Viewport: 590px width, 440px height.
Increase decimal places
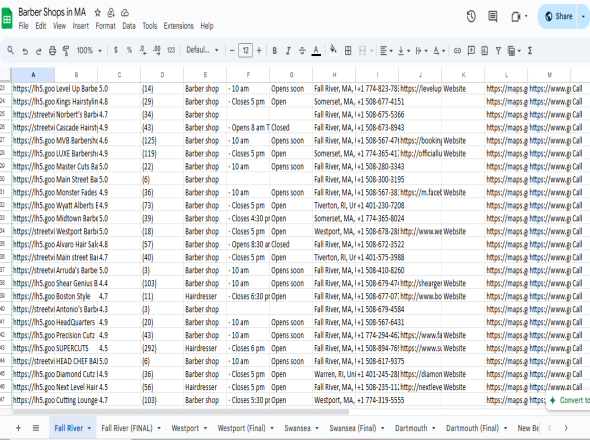pyautogui.click(x=157, y=50)
